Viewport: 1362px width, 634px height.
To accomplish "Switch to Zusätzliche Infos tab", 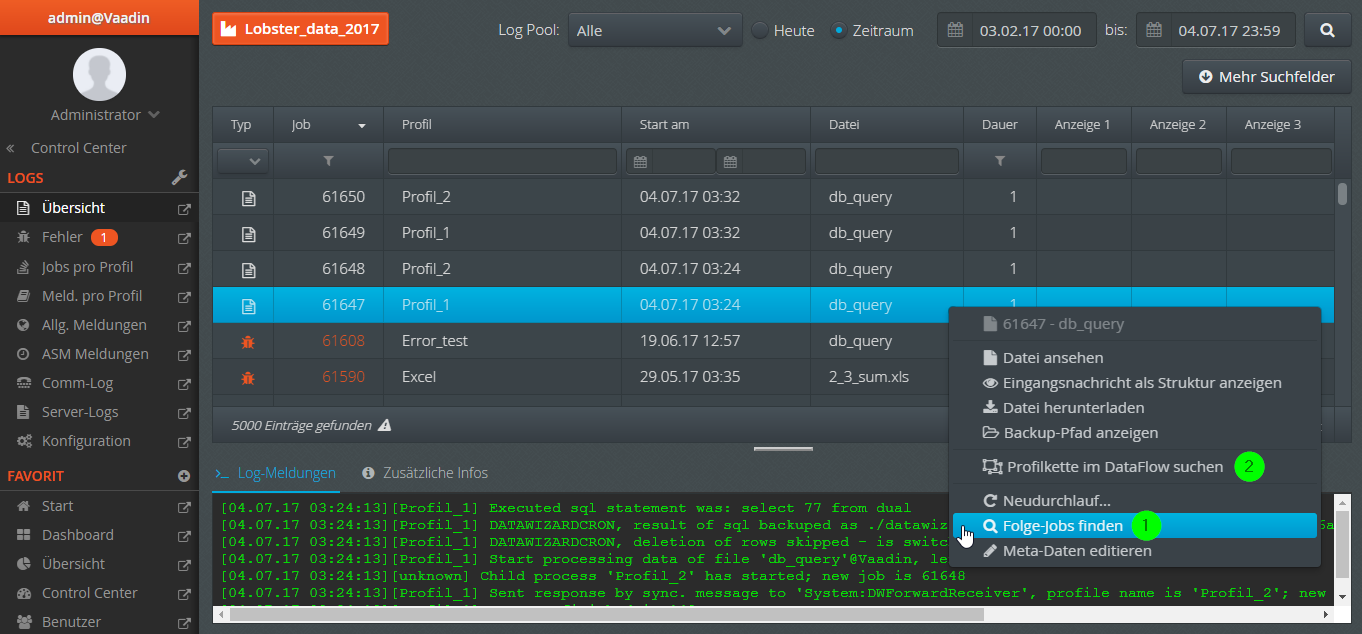I will tap(425, 472).
